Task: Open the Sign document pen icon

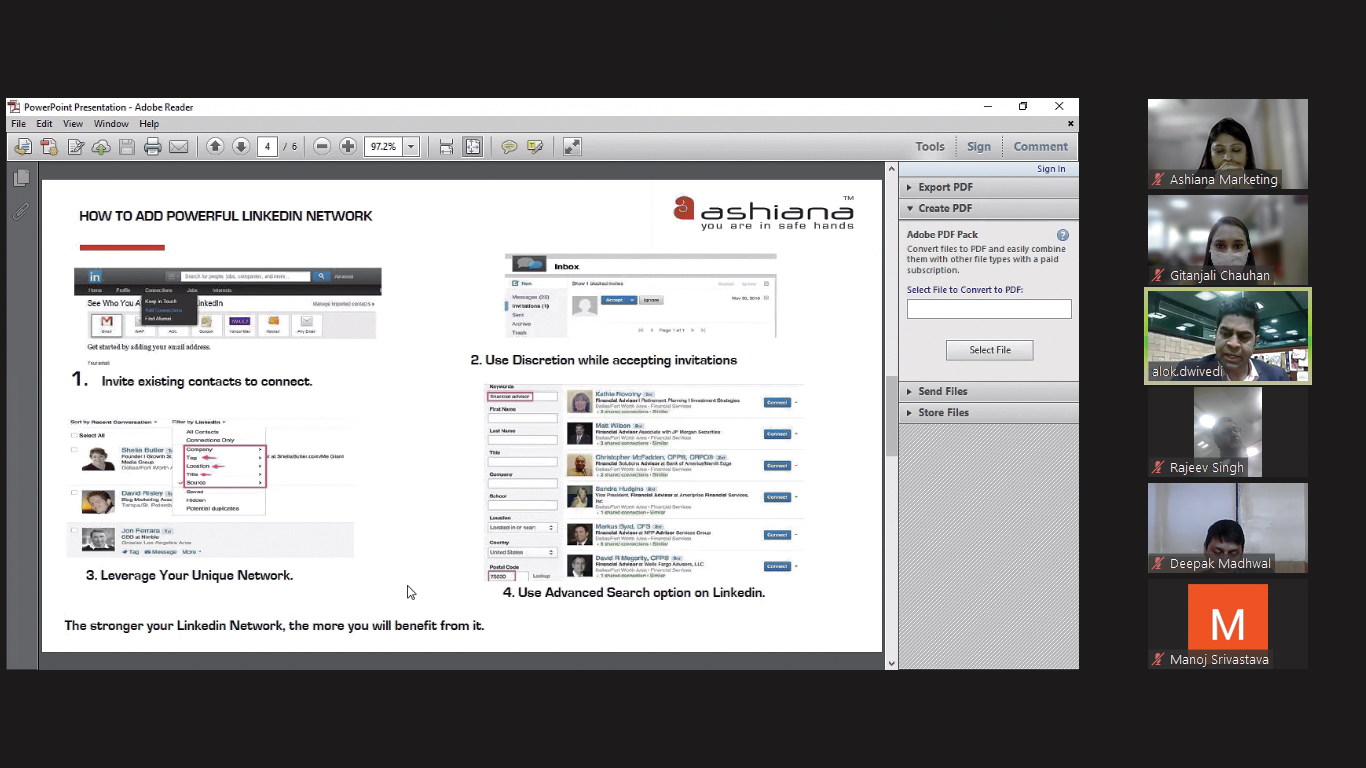Action: click(75, 147)
